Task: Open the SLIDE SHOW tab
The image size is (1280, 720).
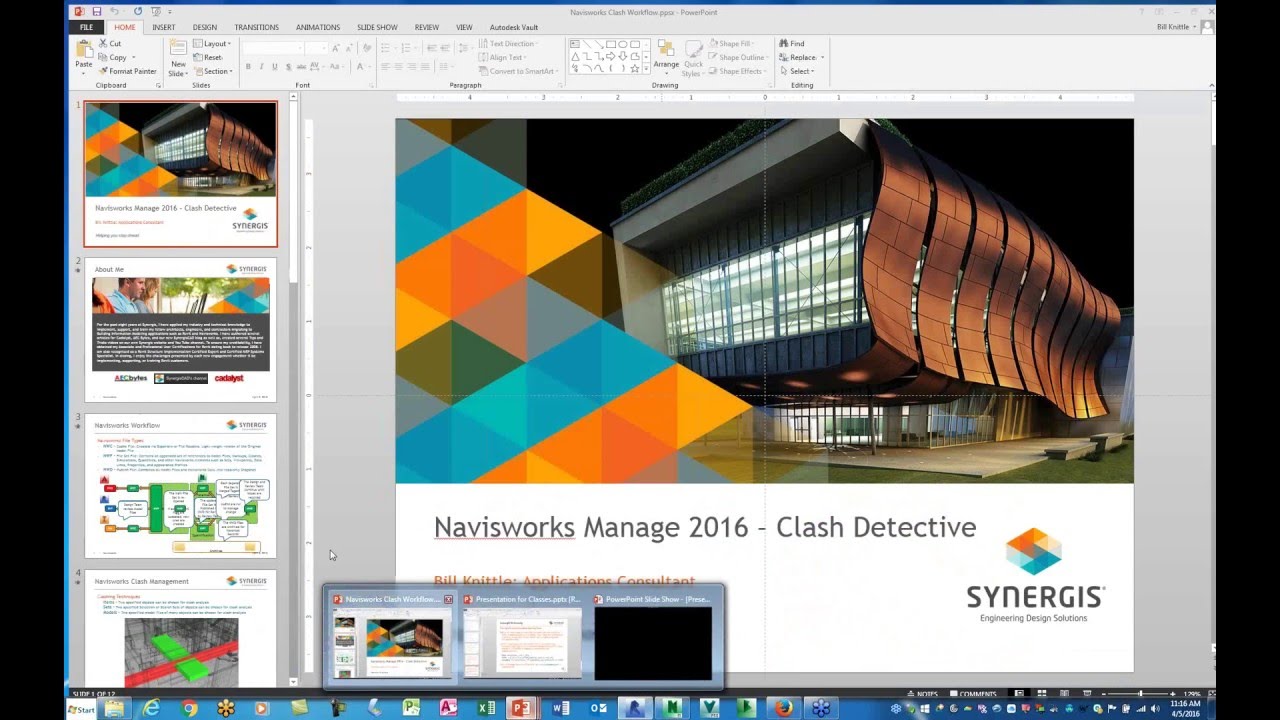Action: point(379,27)
